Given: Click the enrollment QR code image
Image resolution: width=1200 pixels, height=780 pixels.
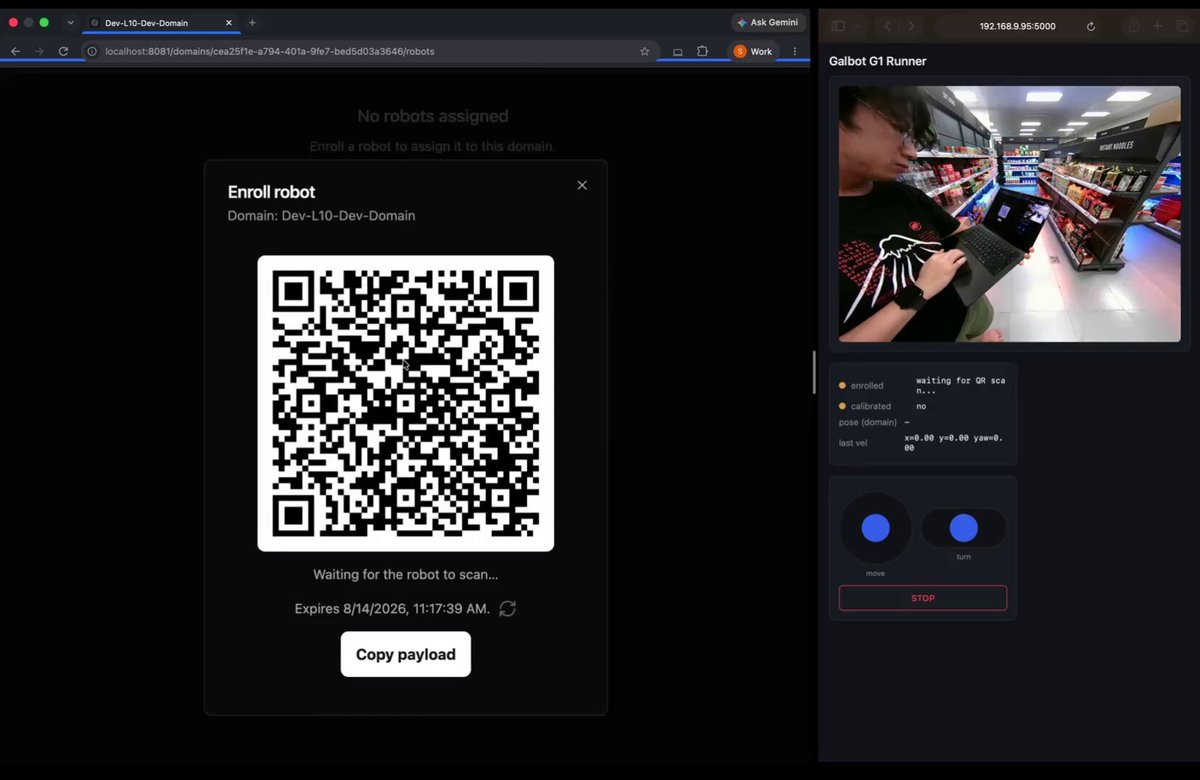Looking at the screenshot, I should point(406,403).
